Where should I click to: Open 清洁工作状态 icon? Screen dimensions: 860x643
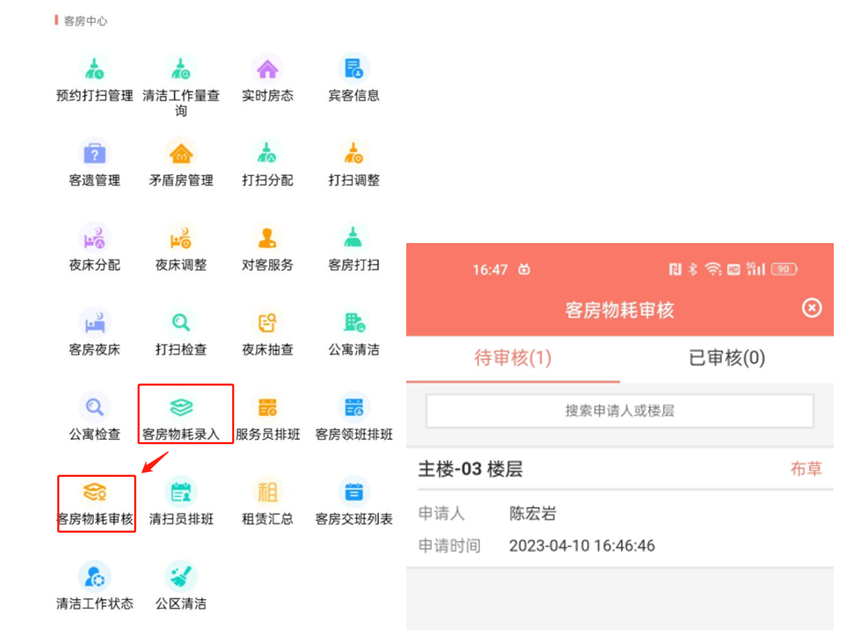pos(94,577)
